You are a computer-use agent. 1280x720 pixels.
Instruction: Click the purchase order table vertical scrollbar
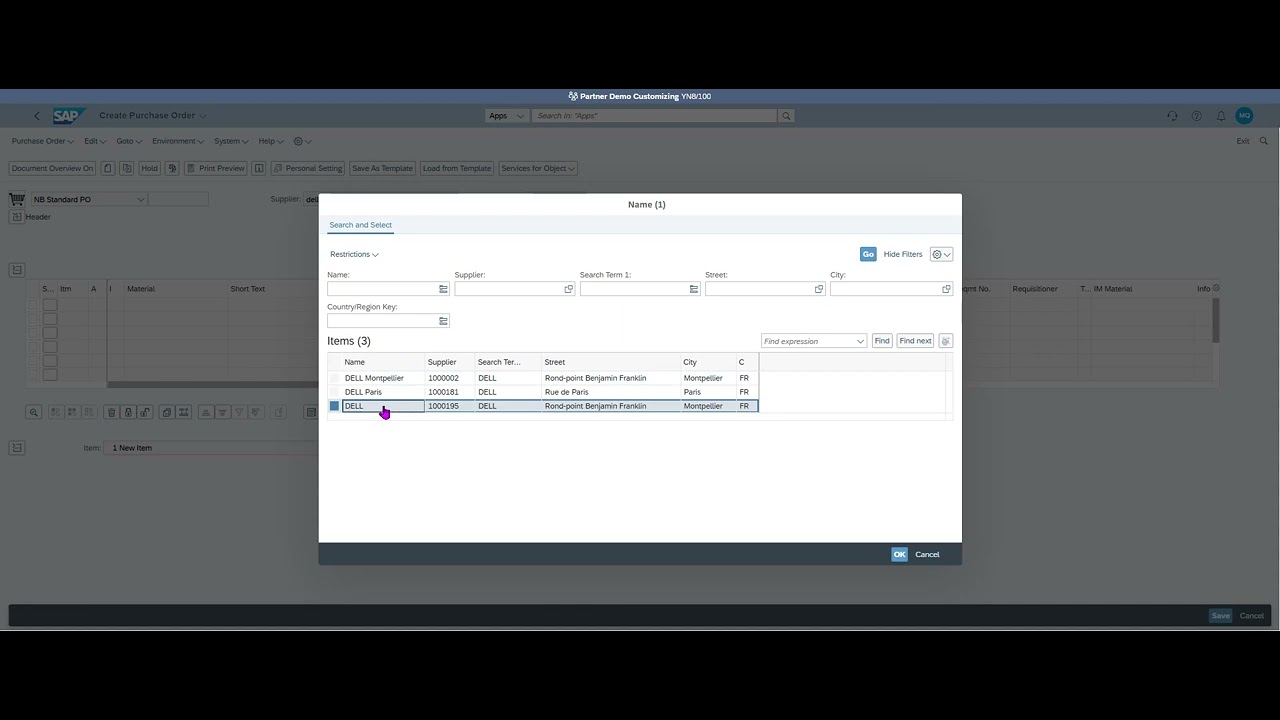click(x=1216, y=320)
